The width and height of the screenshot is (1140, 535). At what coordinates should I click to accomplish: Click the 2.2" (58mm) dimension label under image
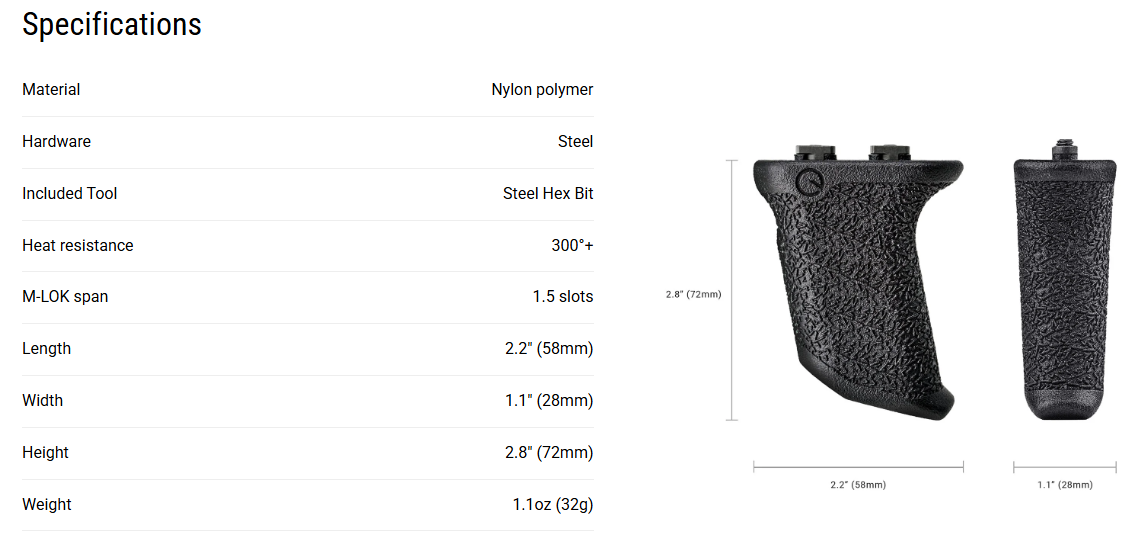click(x=858, y=485)
